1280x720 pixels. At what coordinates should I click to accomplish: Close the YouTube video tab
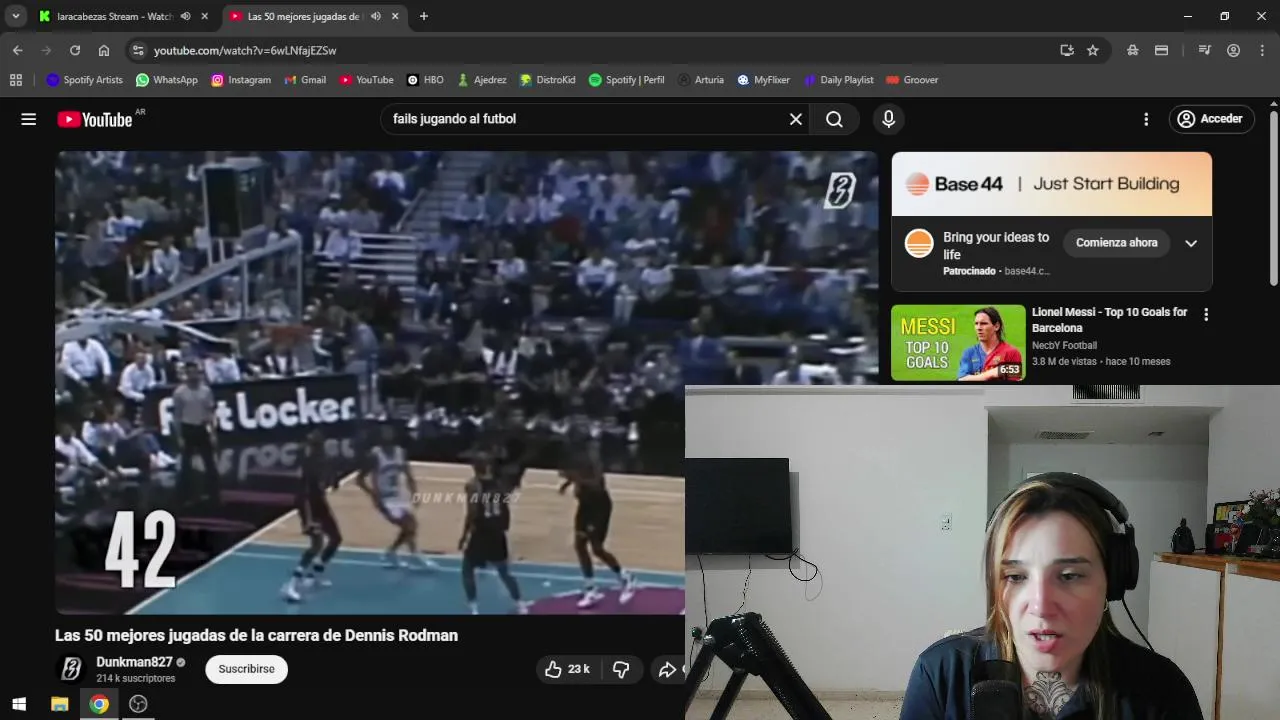tap(395, 16)
